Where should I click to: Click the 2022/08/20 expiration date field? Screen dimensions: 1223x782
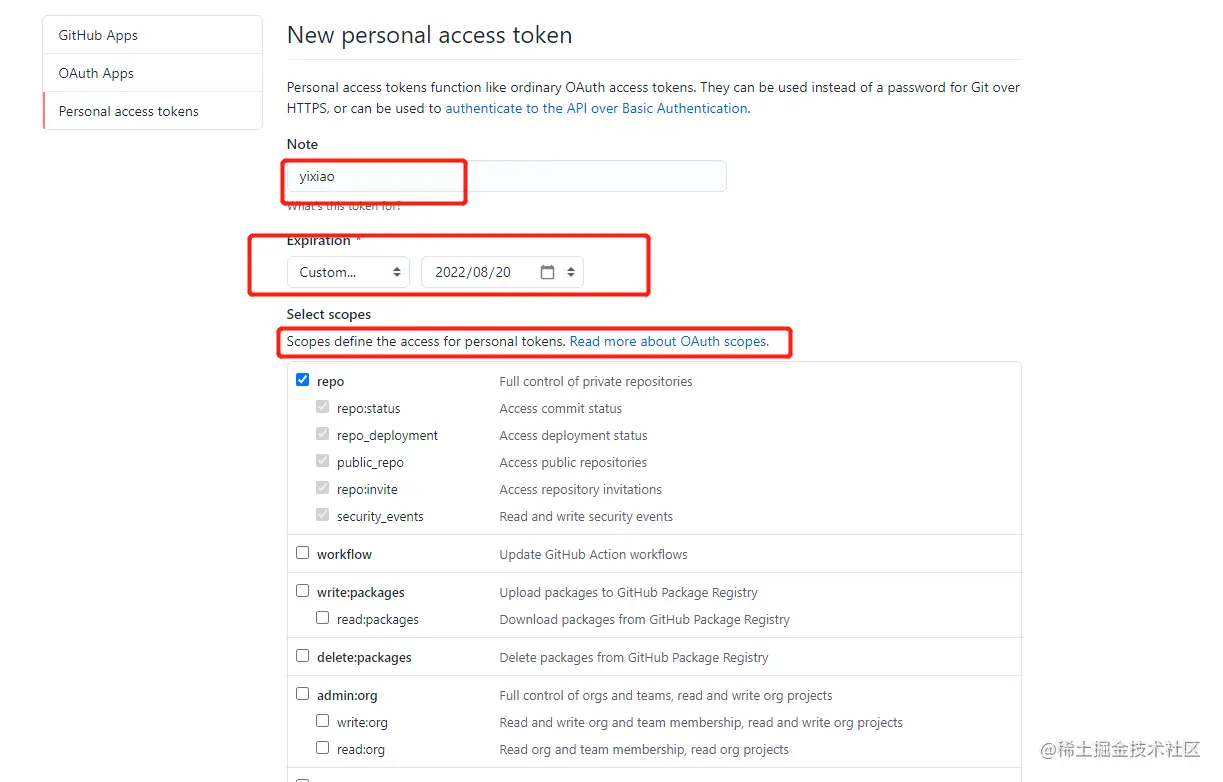tap(473, 272)
